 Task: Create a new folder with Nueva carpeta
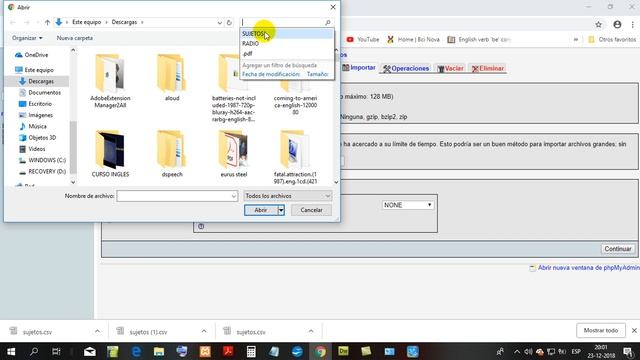[x=75, y=38]
